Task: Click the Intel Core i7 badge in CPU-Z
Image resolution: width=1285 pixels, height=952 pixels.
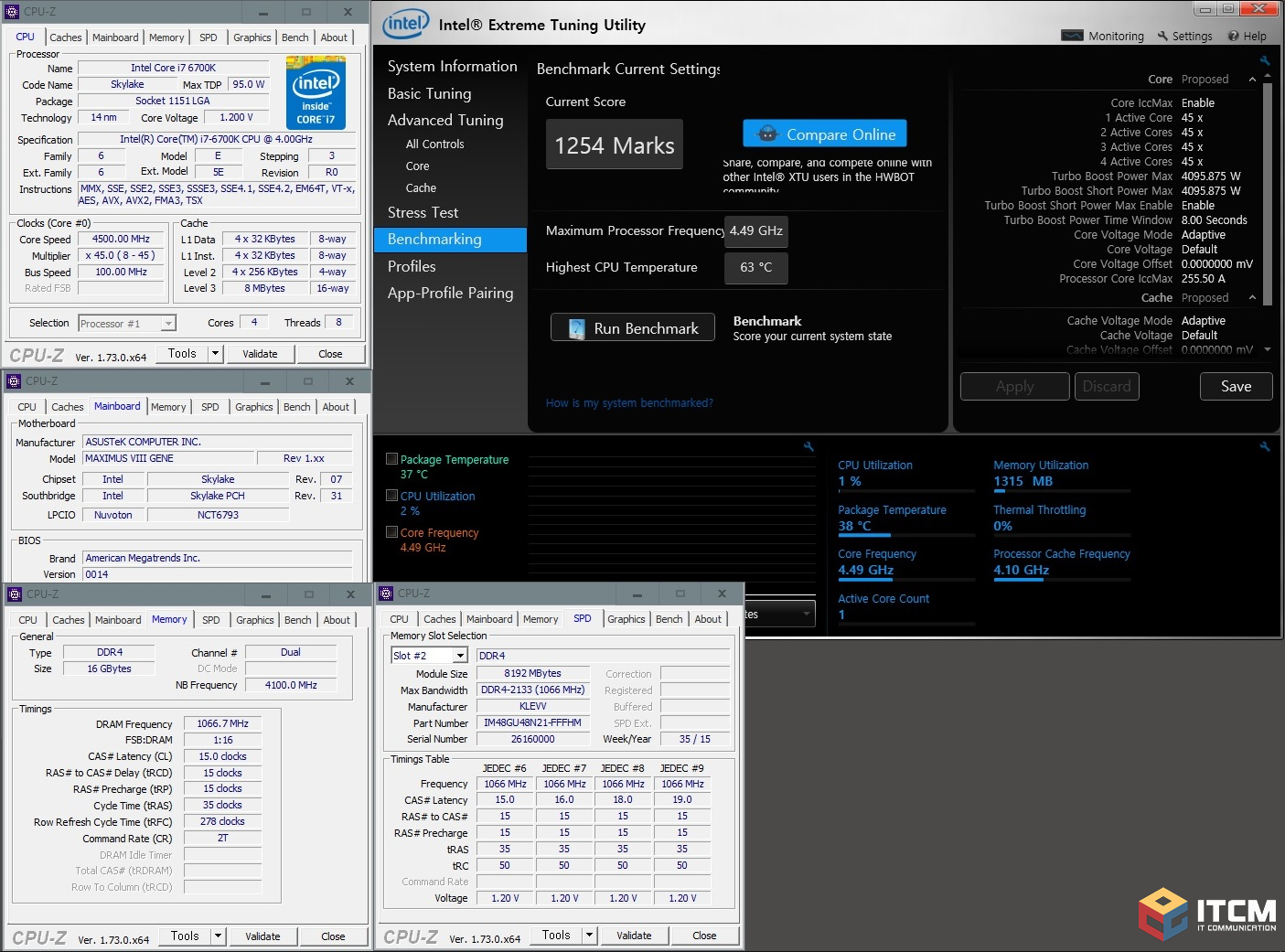Action: [316, 91]
